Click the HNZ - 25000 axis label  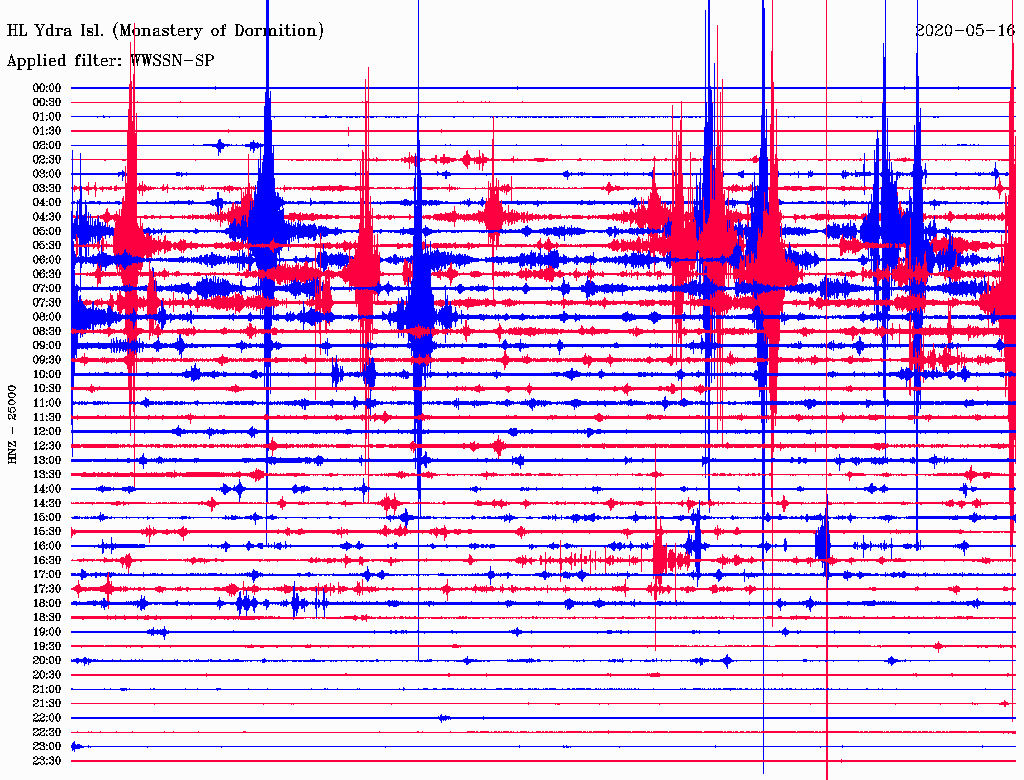click(12, 425)
